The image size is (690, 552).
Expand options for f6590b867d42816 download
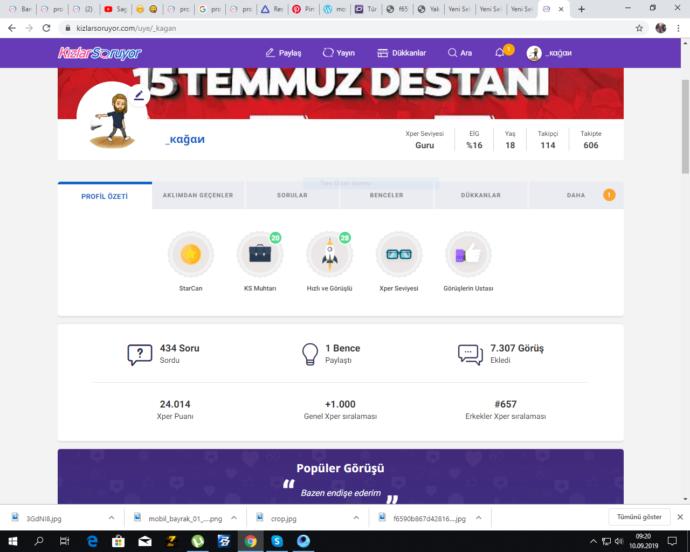479,518
